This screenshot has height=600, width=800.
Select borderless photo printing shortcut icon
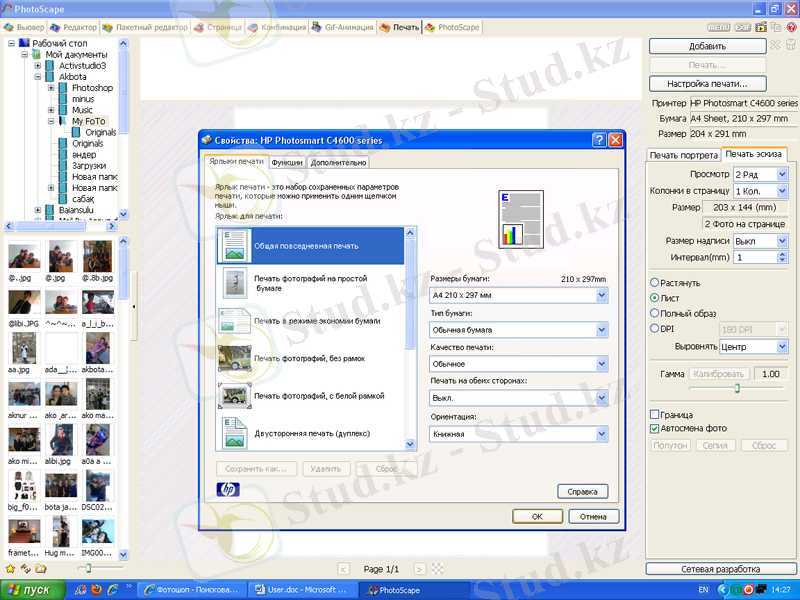[234, 358]
